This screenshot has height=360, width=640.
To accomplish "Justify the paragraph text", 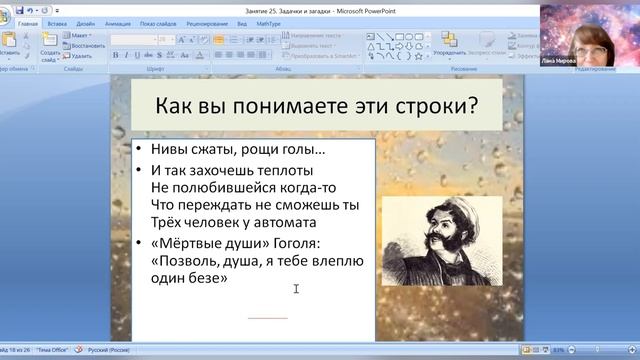I will [251, 55].
